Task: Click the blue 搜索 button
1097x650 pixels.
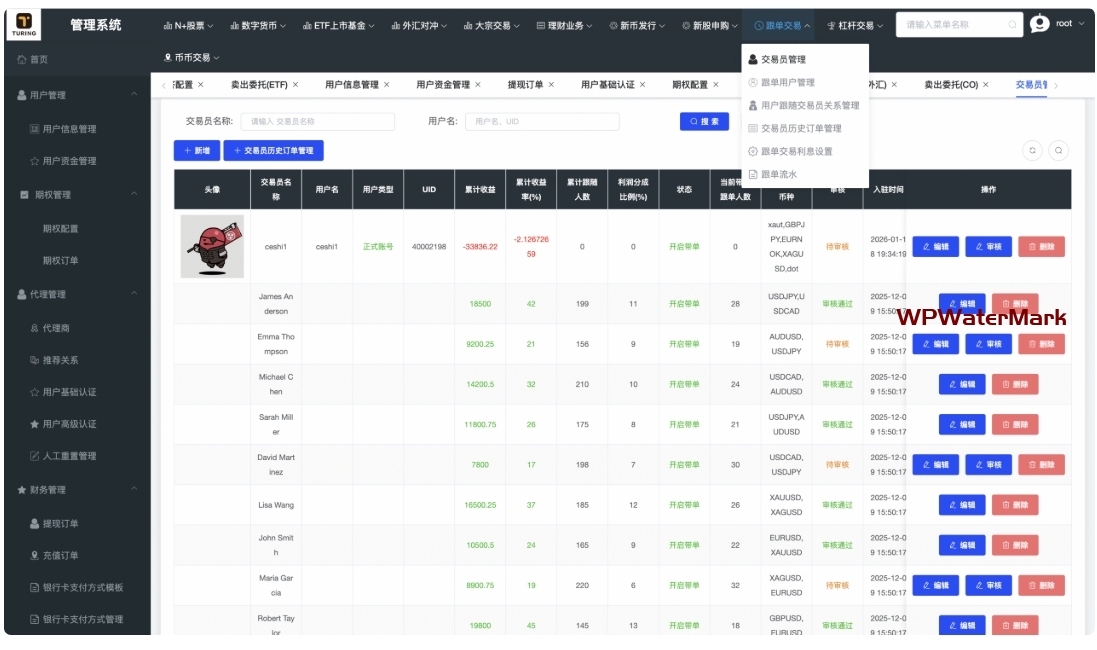Action: [x=704, y=121]
